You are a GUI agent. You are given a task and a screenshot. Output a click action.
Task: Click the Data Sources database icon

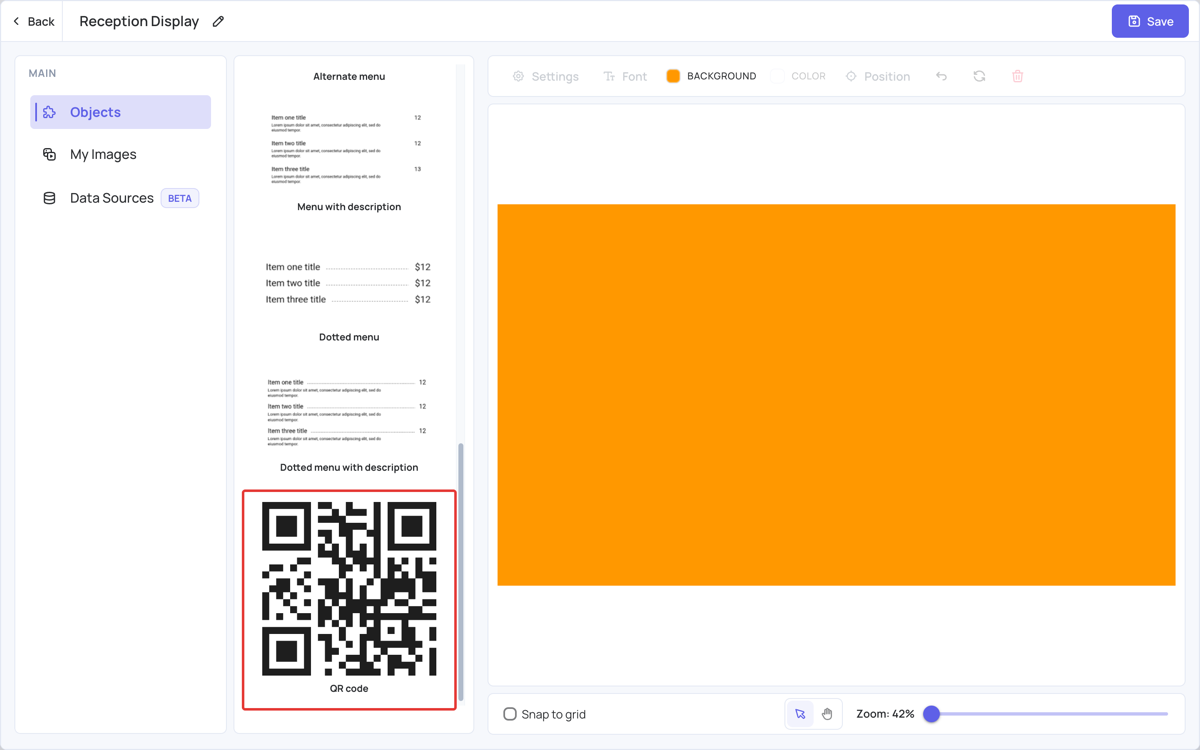pyautogui.click(x=49, y=198)
